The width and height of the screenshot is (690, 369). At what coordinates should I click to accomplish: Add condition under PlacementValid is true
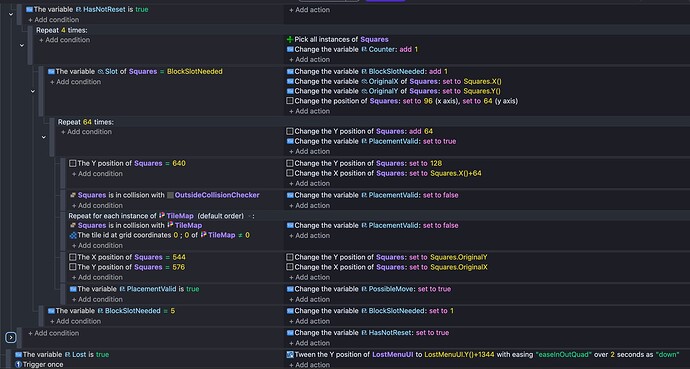97,299
